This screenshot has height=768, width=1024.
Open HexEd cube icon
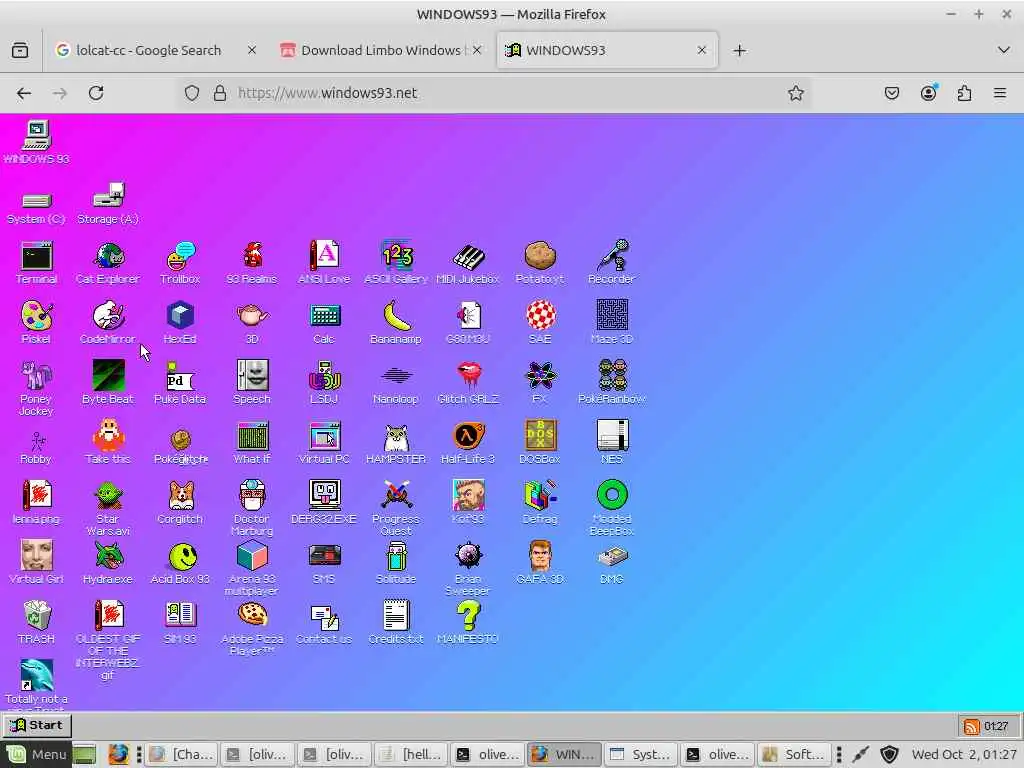(180, 323)
